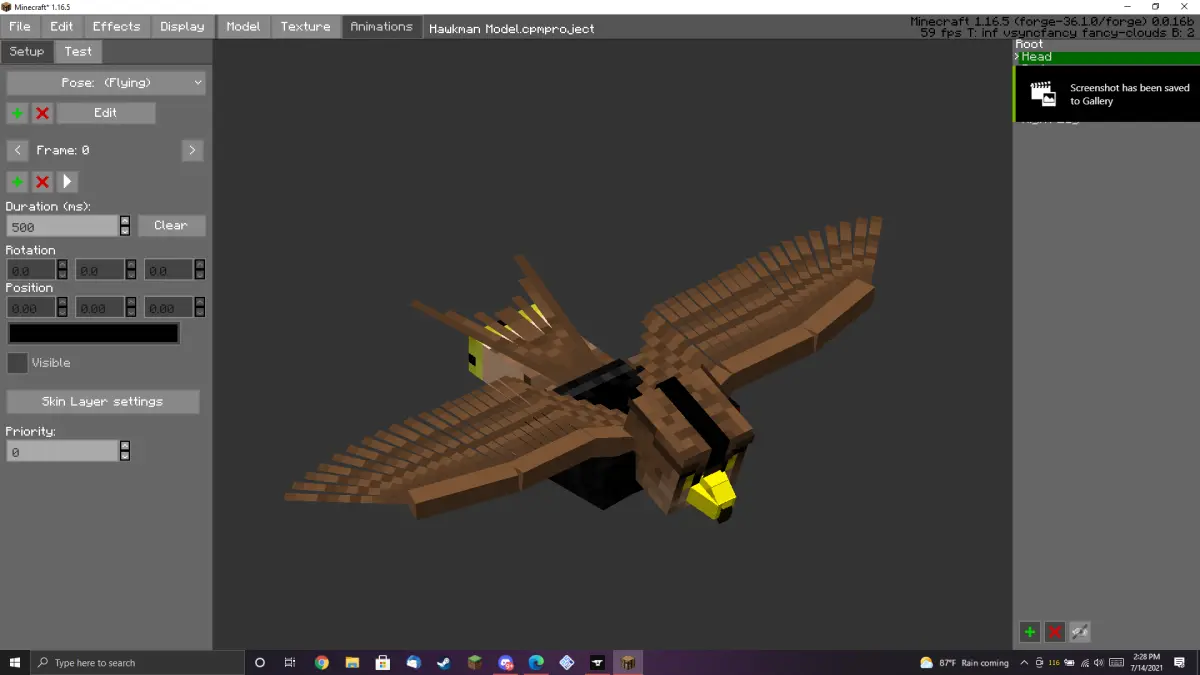Click the pose Edit button

pyautogui.click(x=106, y=113)
